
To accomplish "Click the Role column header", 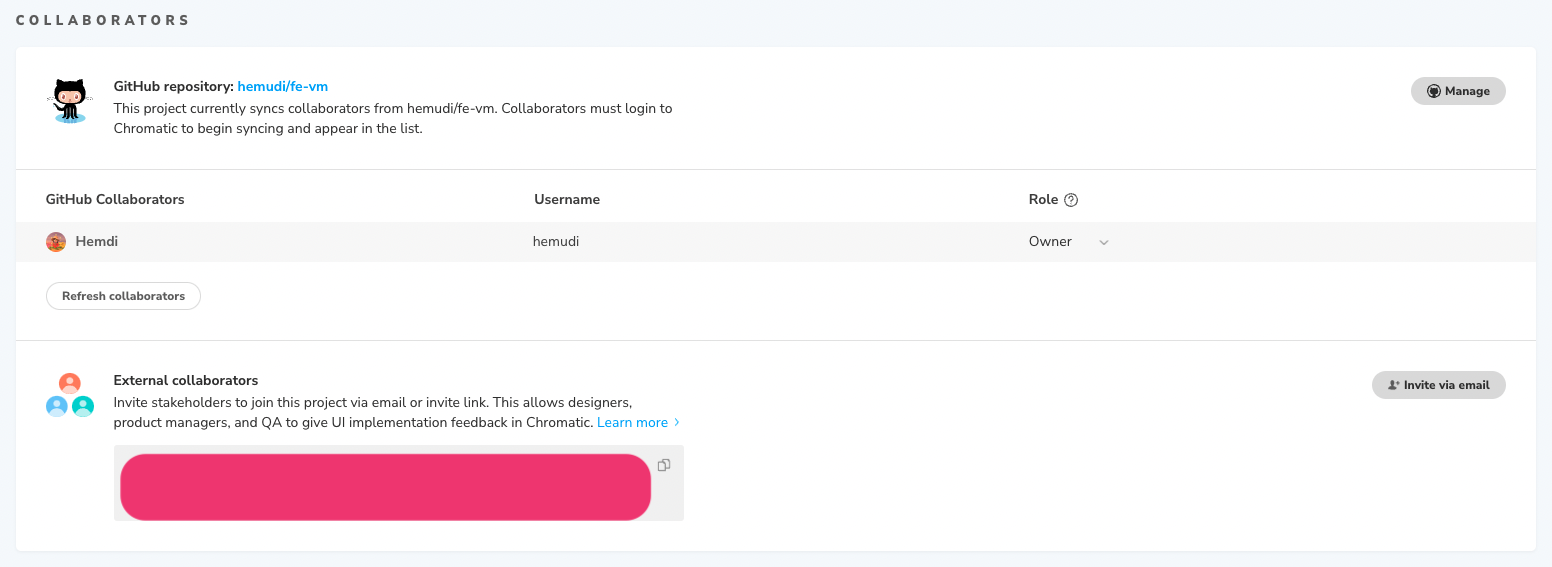I will [x=1043, y=200].
